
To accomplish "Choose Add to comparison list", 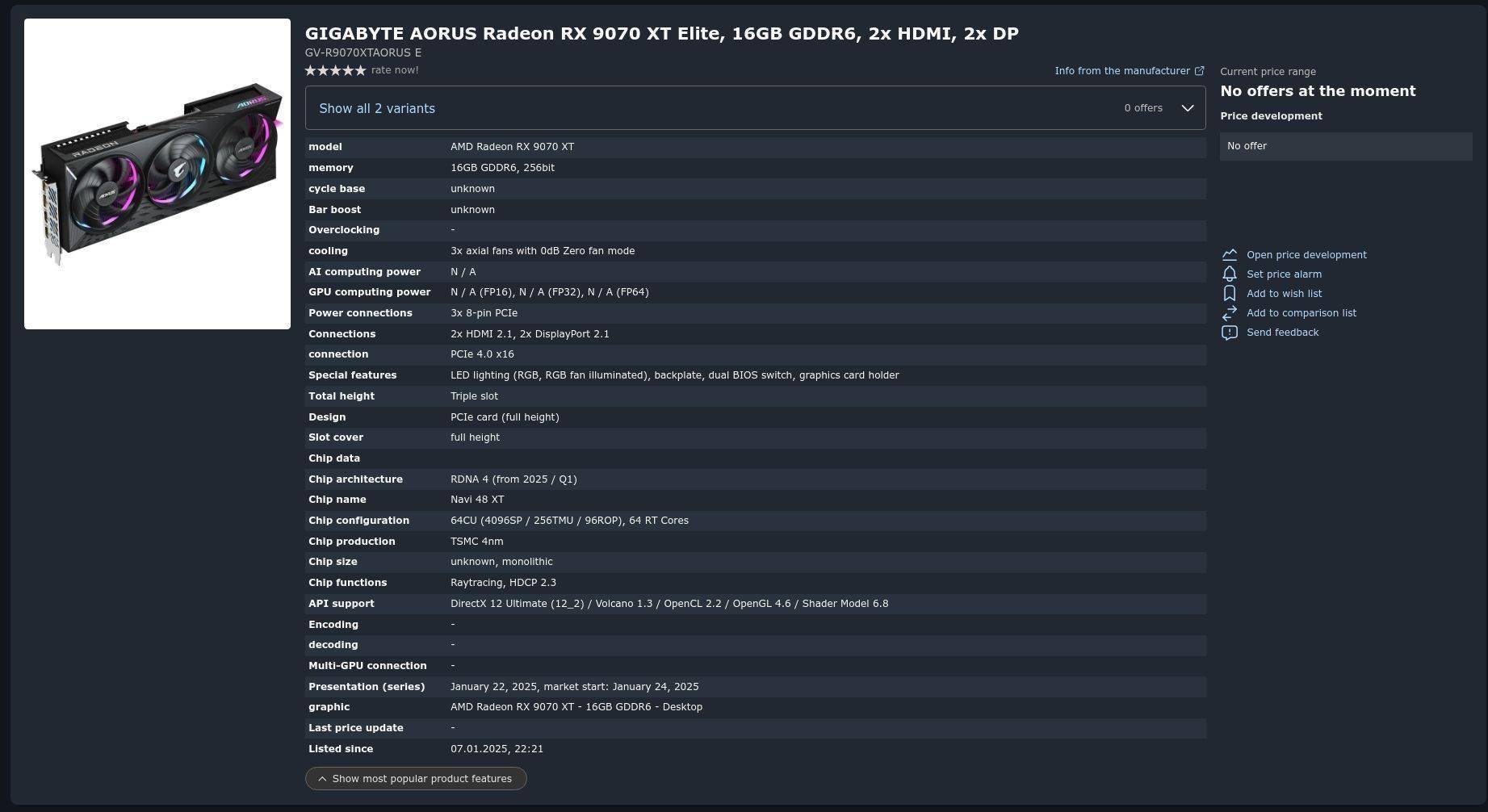I will click(x=1301, y=313).
